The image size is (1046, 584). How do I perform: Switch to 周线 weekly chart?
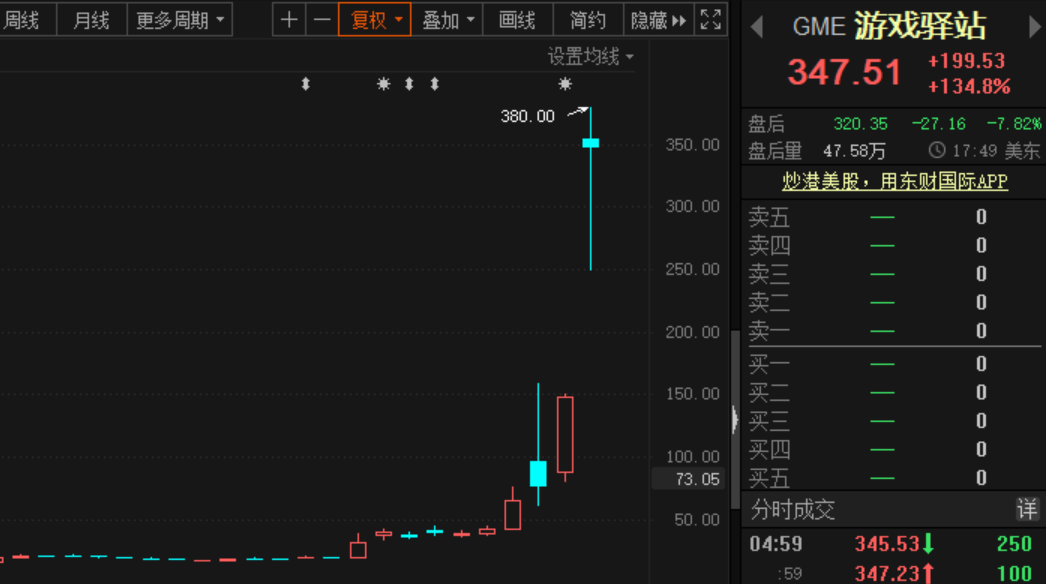pos(22,20)
